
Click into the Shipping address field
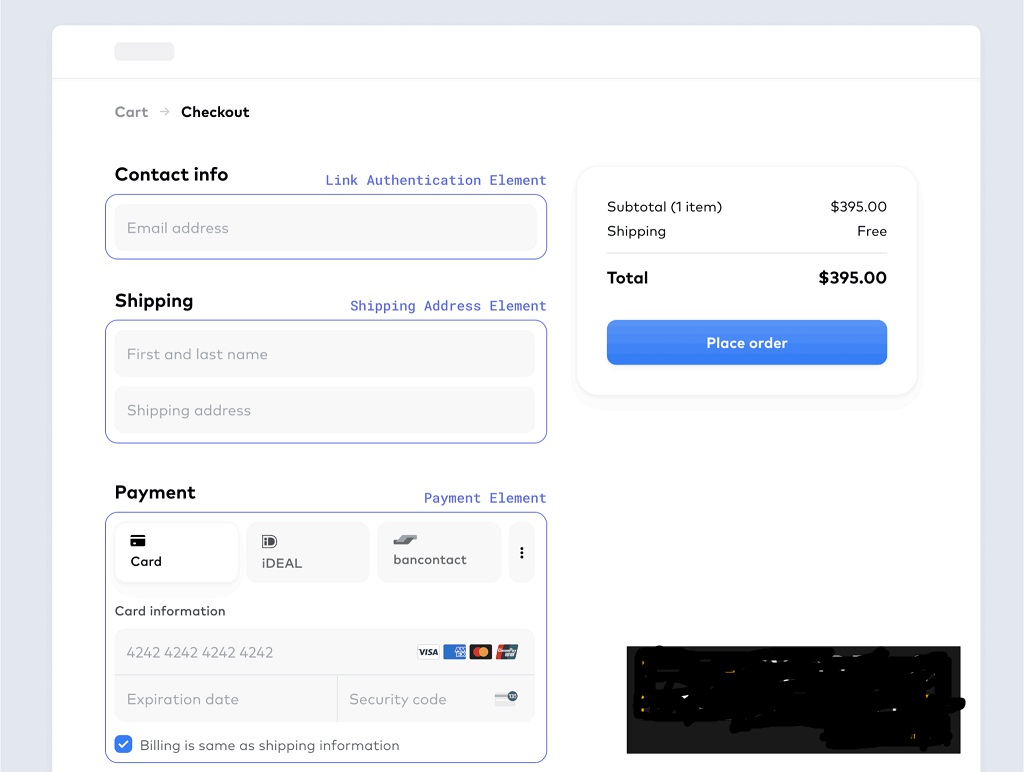tap(325, 410)
